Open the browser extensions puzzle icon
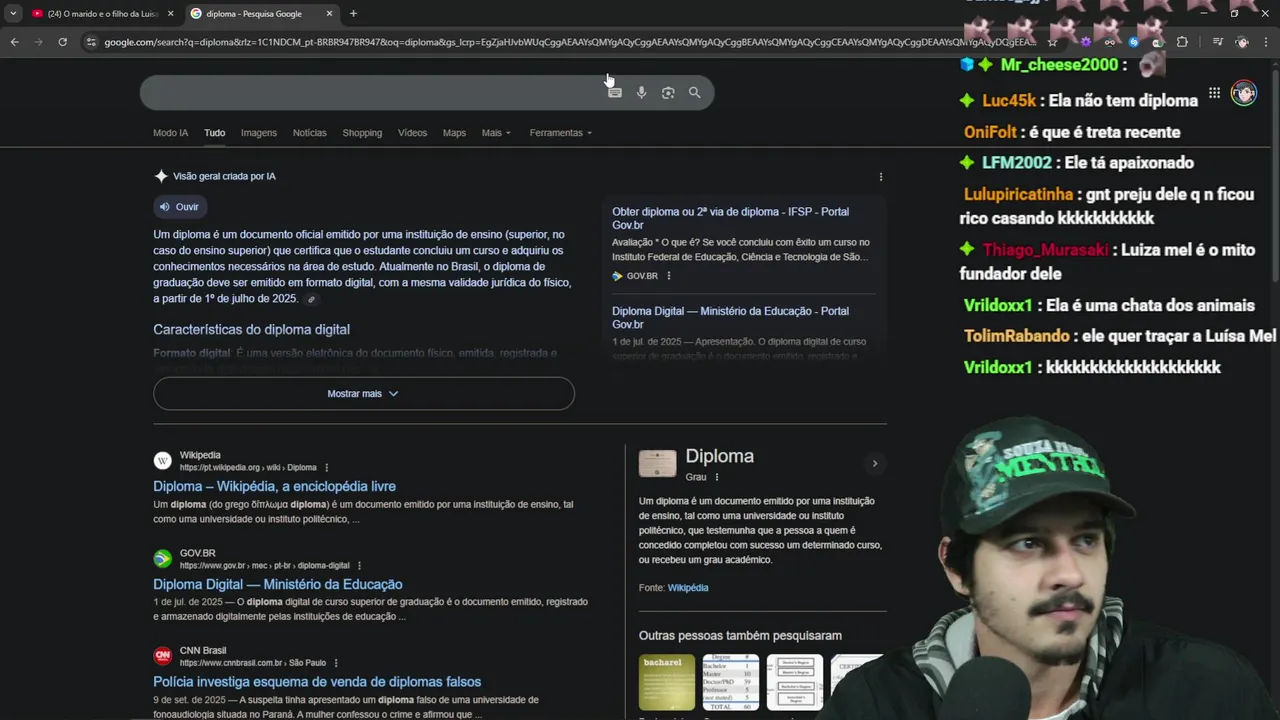The height and width of the screenshot is (720, 1280). tap(1182, 42)
